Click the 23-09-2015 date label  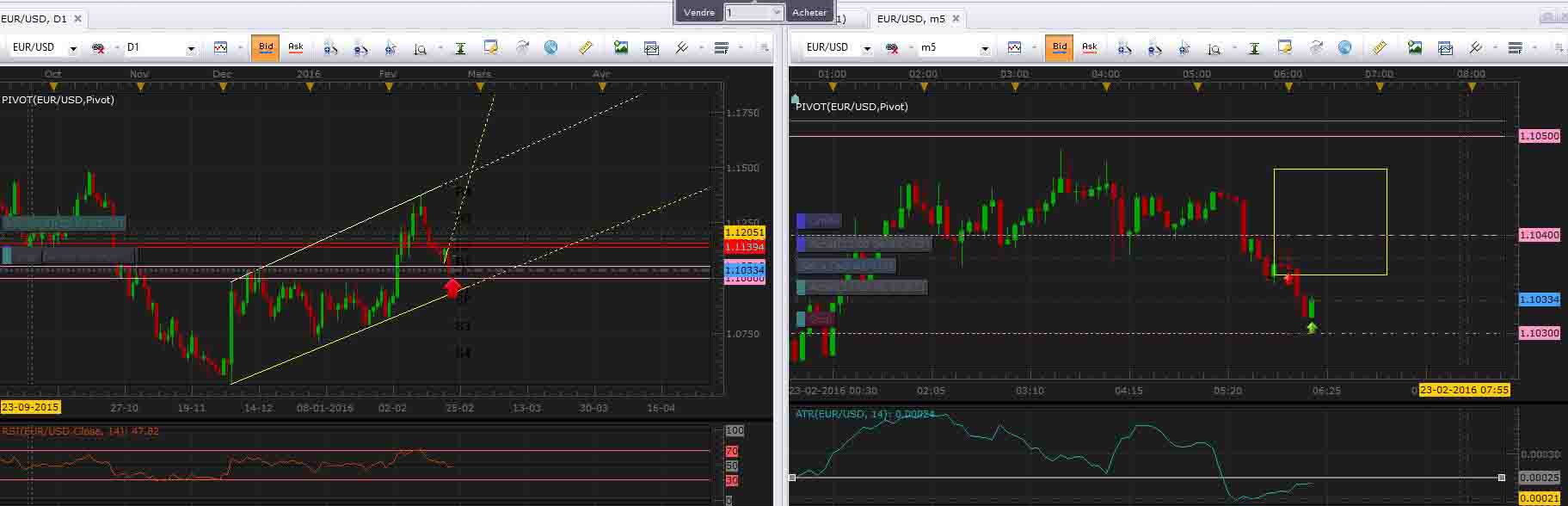[30, 407]
